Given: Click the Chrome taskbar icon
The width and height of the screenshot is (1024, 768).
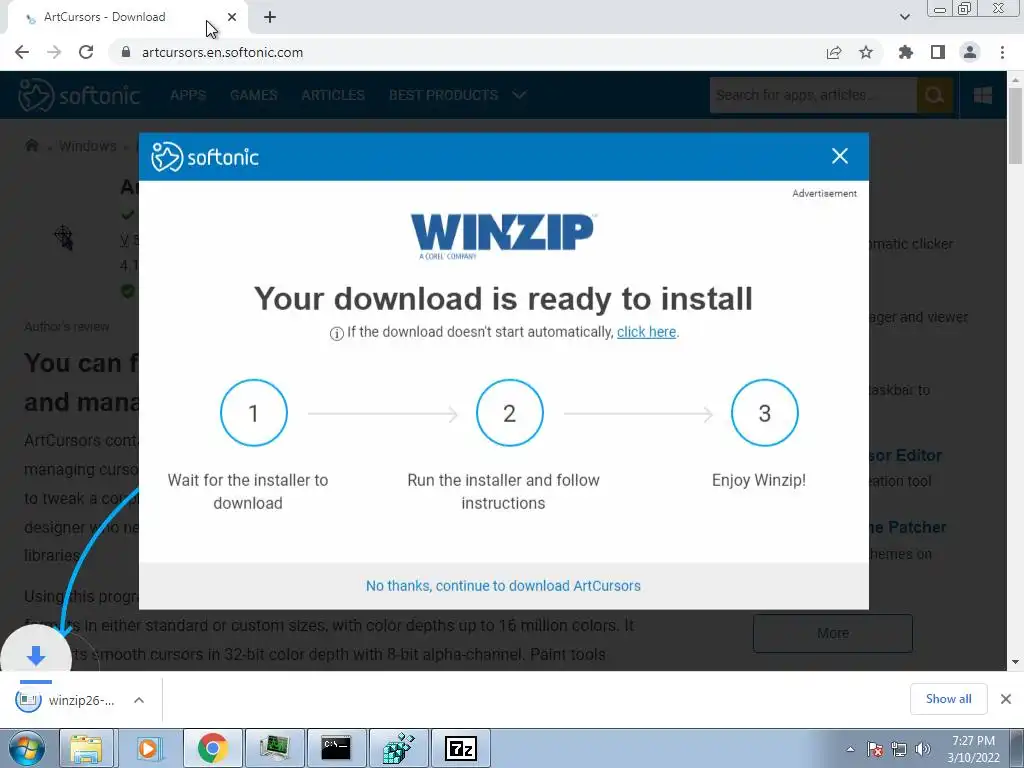Looking at the screenshot, I should coord(212,748).
